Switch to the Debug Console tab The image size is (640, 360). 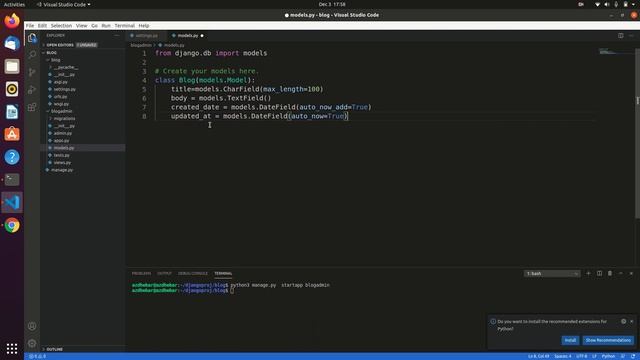click(193, 273)
